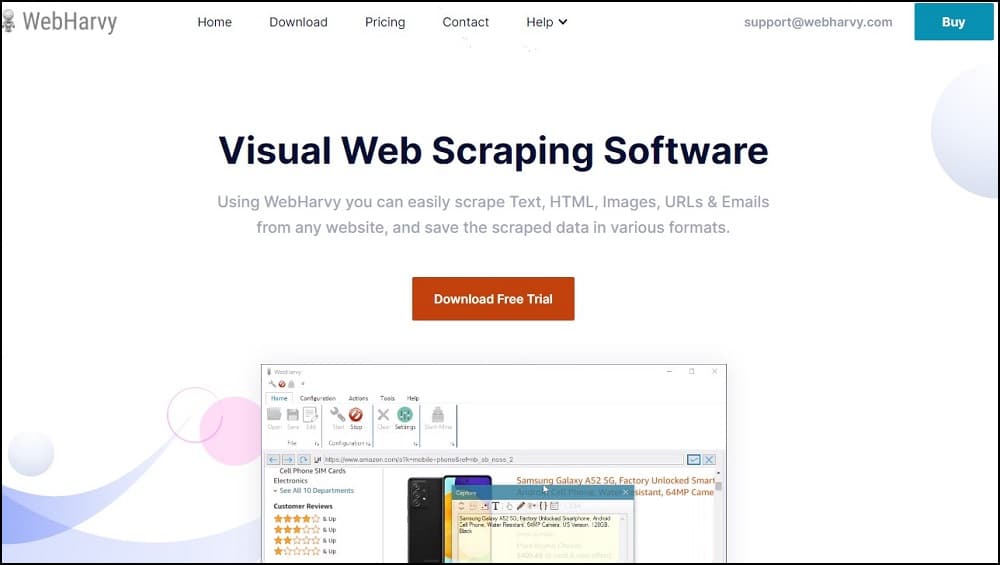Click the browser Forward arrow button
Image resolution: width=1000 pixels, height=565 pixels.
coord(288,459)
